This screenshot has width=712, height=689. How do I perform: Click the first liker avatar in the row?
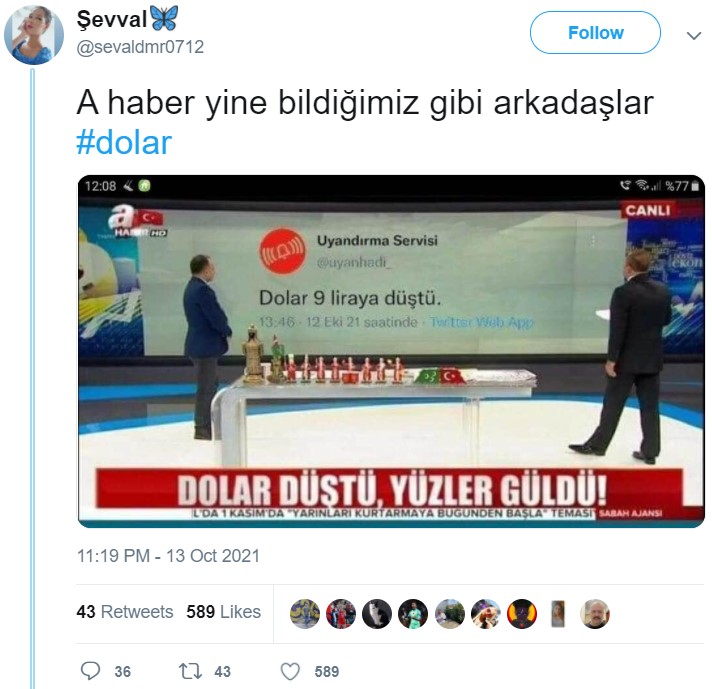tap(305, 614)
